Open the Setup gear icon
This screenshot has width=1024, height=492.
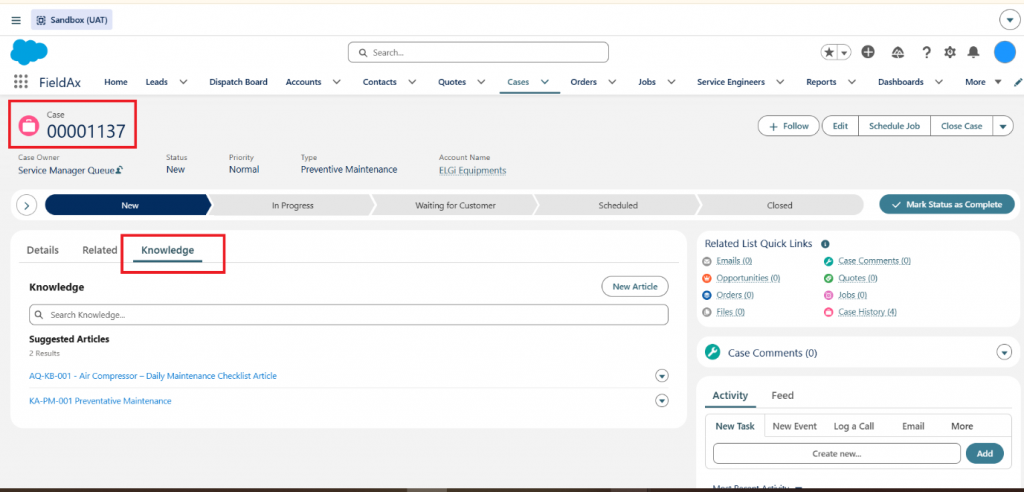pos(950,52)
